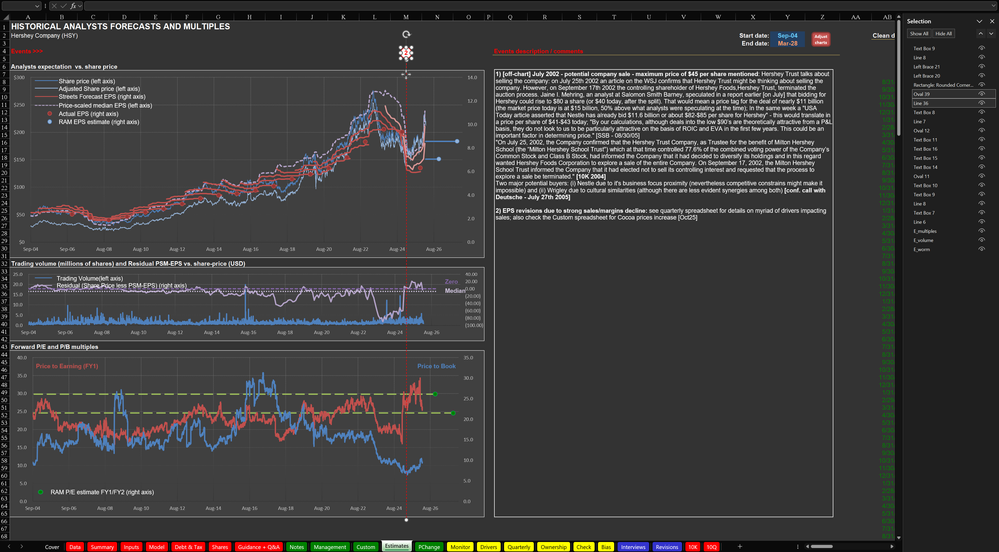Image resolution: width=999 pixels, height=552 pixels.
Task: Click the red Adjust charts button
Action: click(x=821, y=40)
